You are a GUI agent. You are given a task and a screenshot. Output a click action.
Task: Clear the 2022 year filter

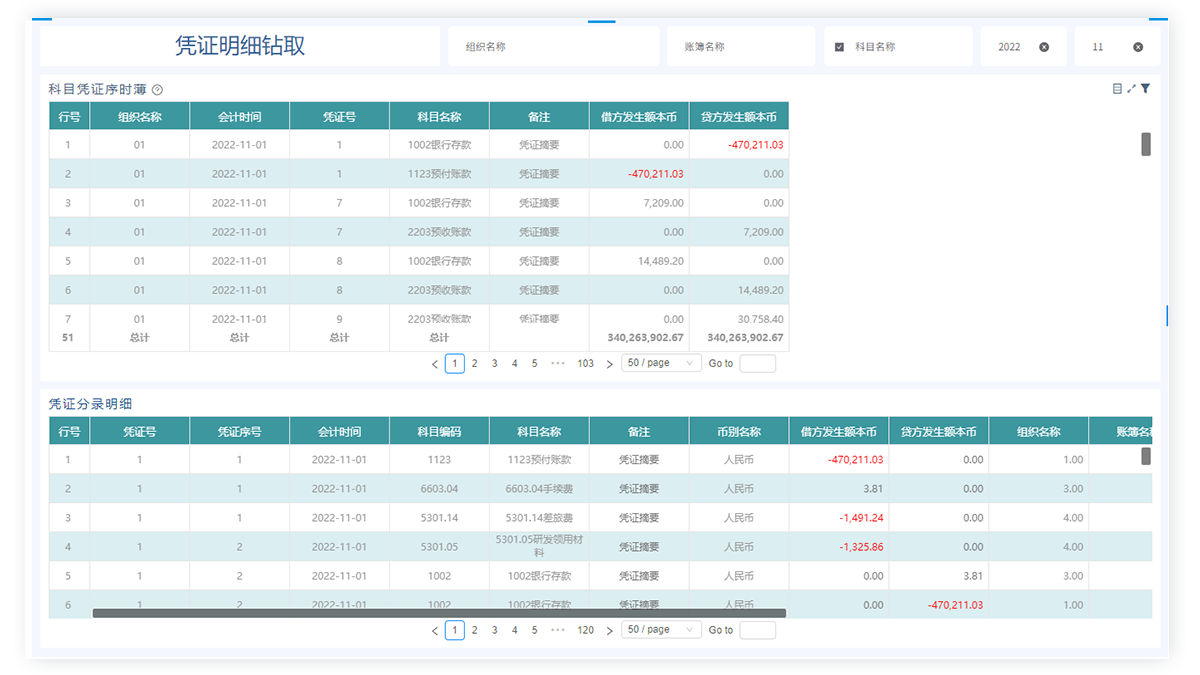1044,47
